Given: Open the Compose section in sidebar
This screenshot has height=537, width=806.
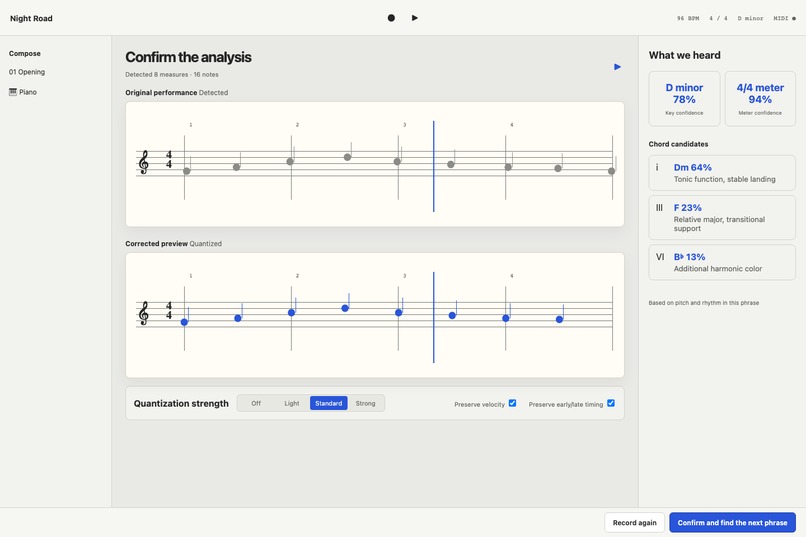Looking at the screenshot, I should tap(25, 53).
